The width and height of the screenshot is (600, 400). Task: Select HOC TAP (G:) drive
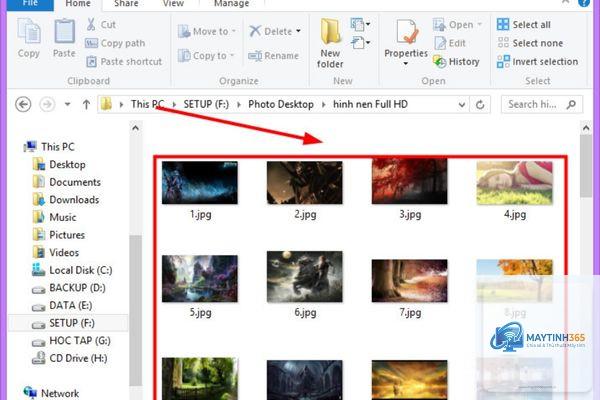(x=71, y=341)
